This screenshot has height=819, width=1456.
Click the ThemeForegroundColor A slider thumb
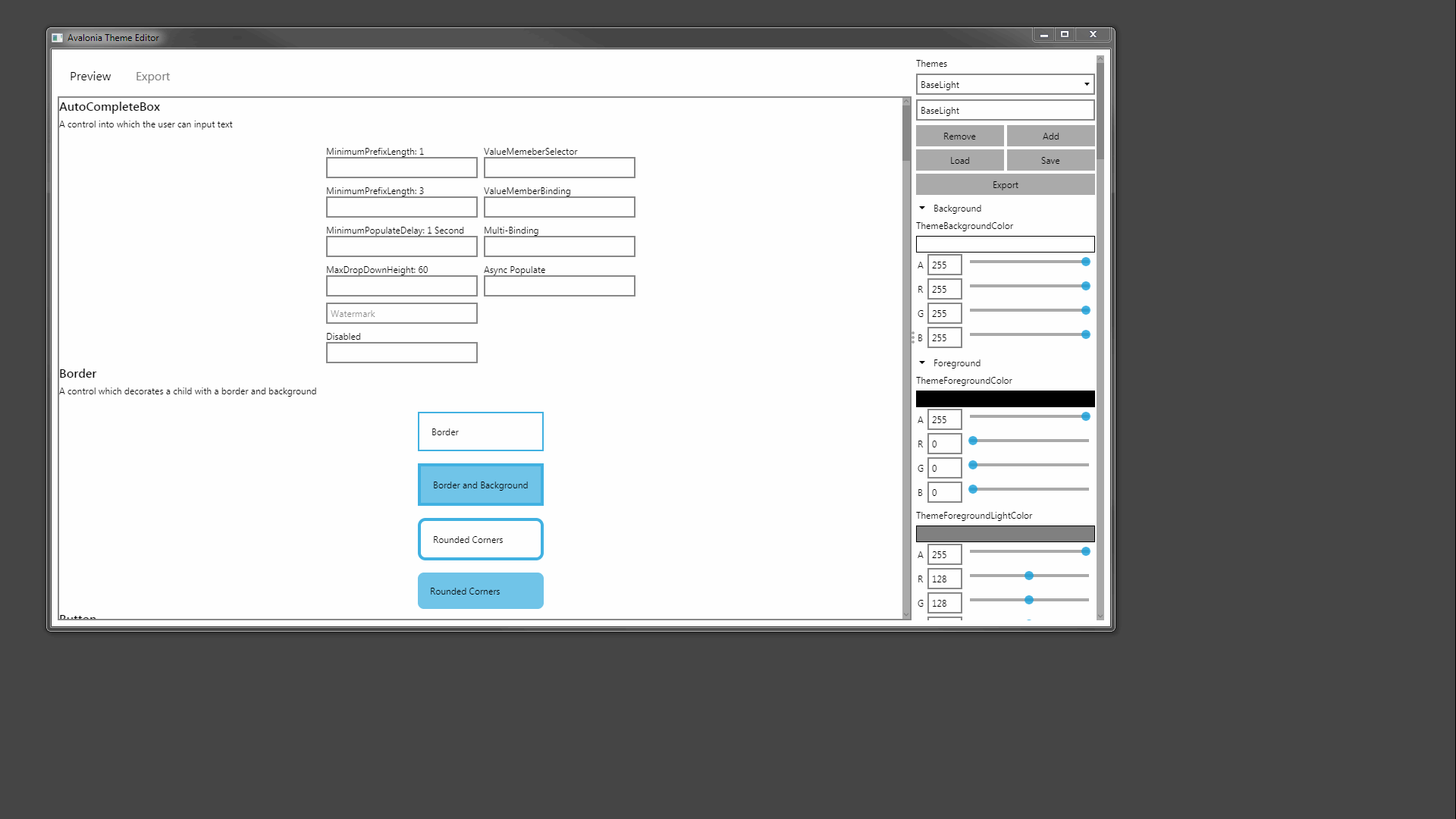coord(1085,416)
